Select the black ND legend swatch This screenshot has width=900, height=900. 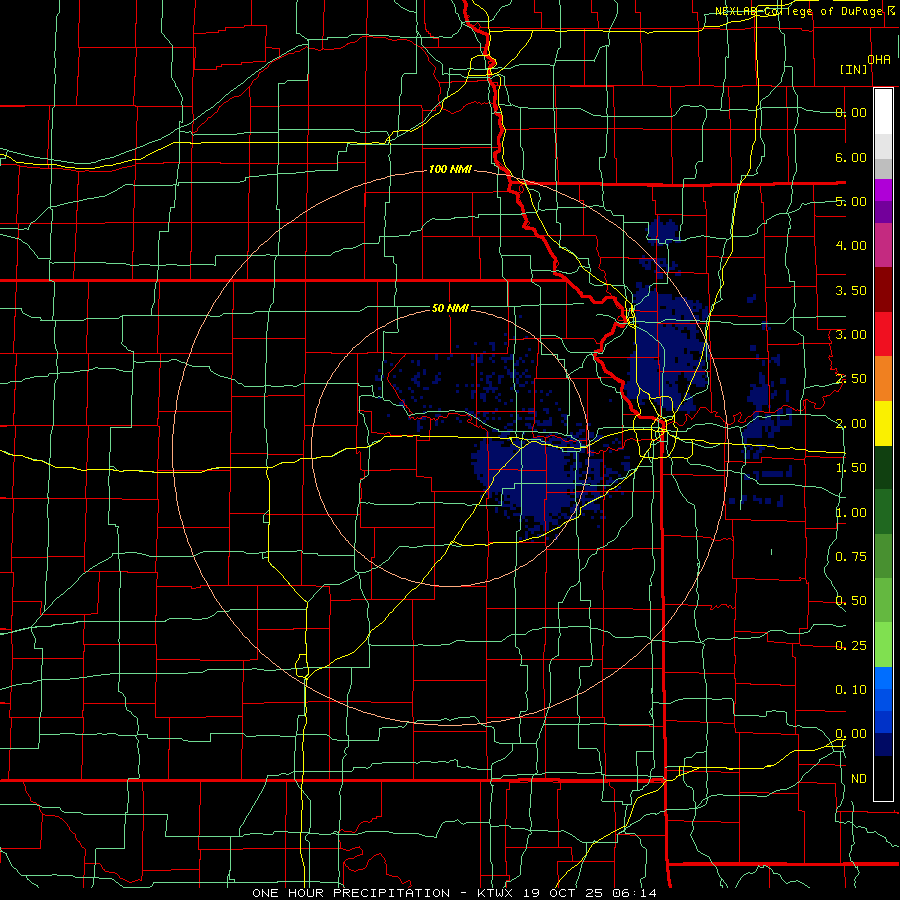(883, 778)
